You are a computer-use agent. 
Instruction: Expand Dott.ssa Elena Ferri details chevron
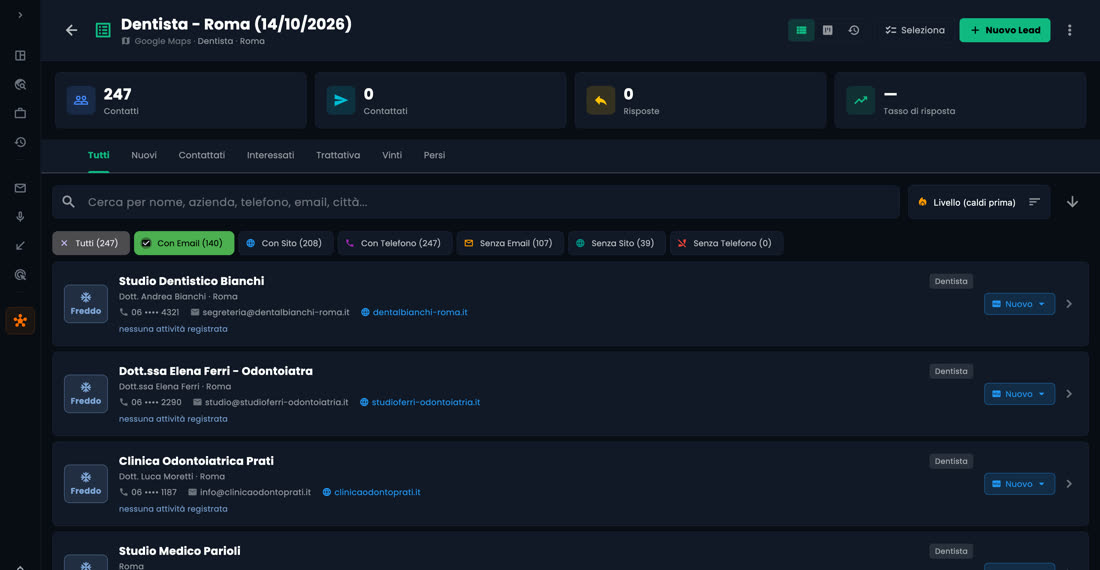pyautogui.click(x=1069, y=394)
